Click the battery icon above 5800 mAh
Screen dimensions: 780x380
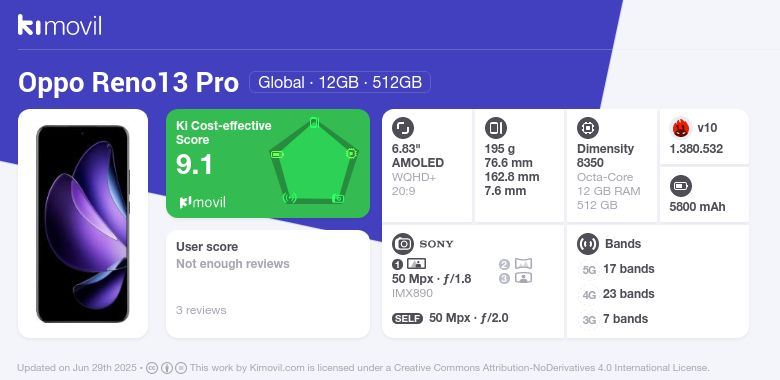tap(681, 187)
